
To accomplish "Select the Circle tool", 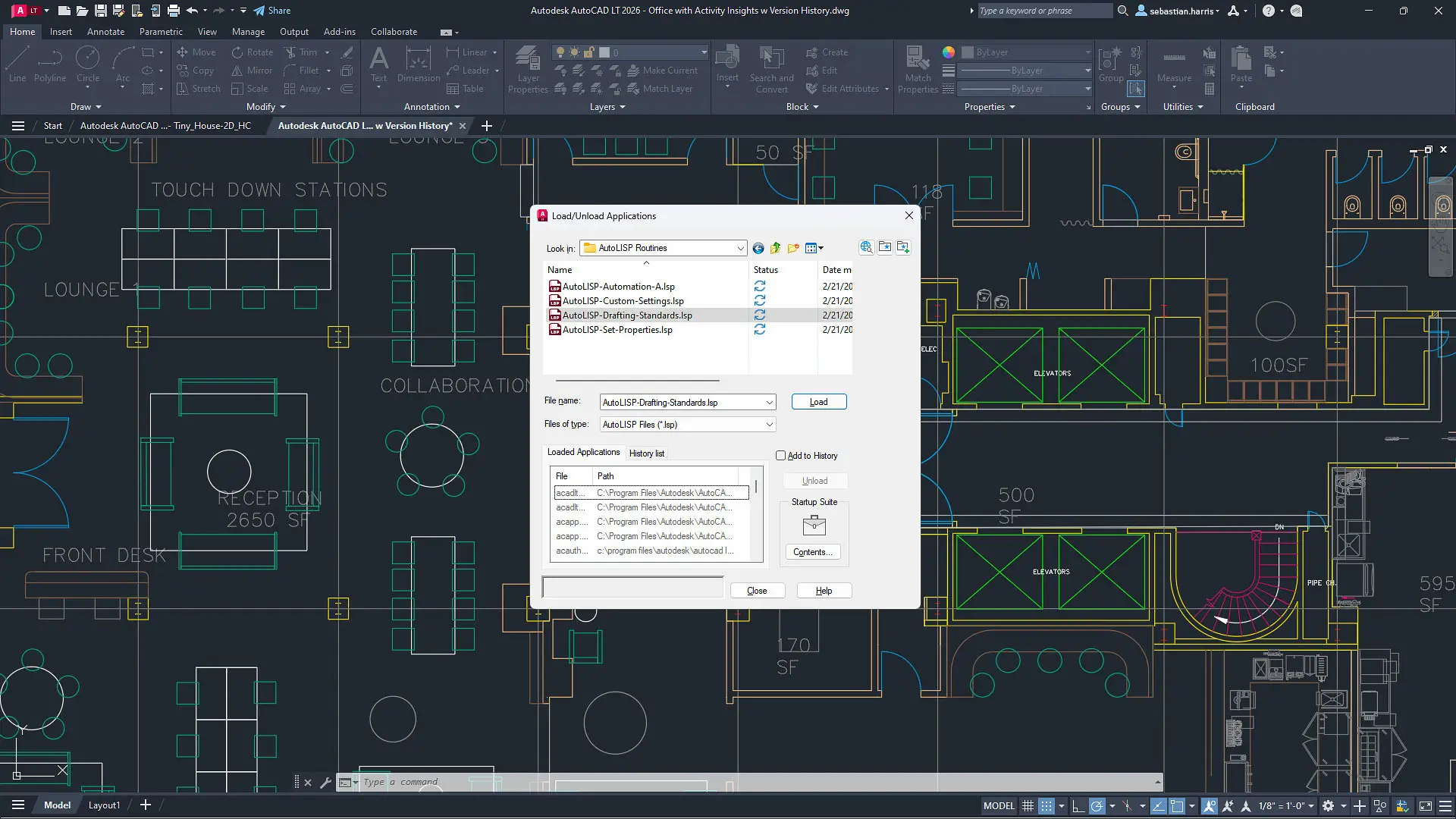I will (x=88, y=67).
